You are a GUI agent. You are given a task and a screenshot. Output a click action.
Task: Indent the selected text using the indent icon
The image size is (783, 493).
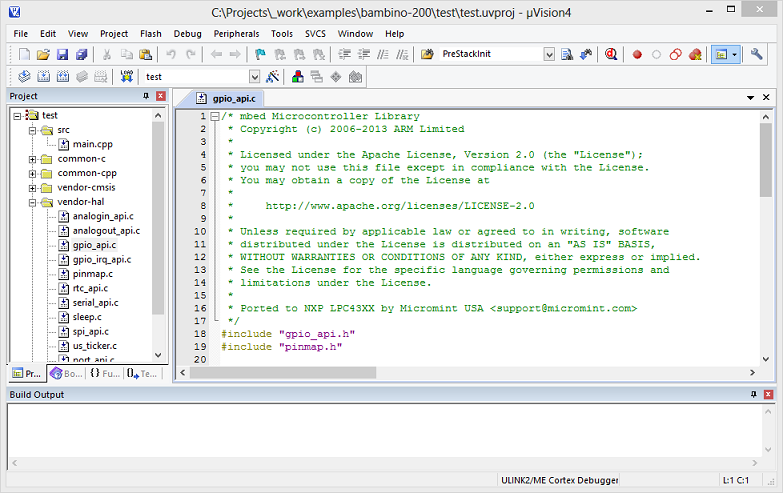point(345,54)
